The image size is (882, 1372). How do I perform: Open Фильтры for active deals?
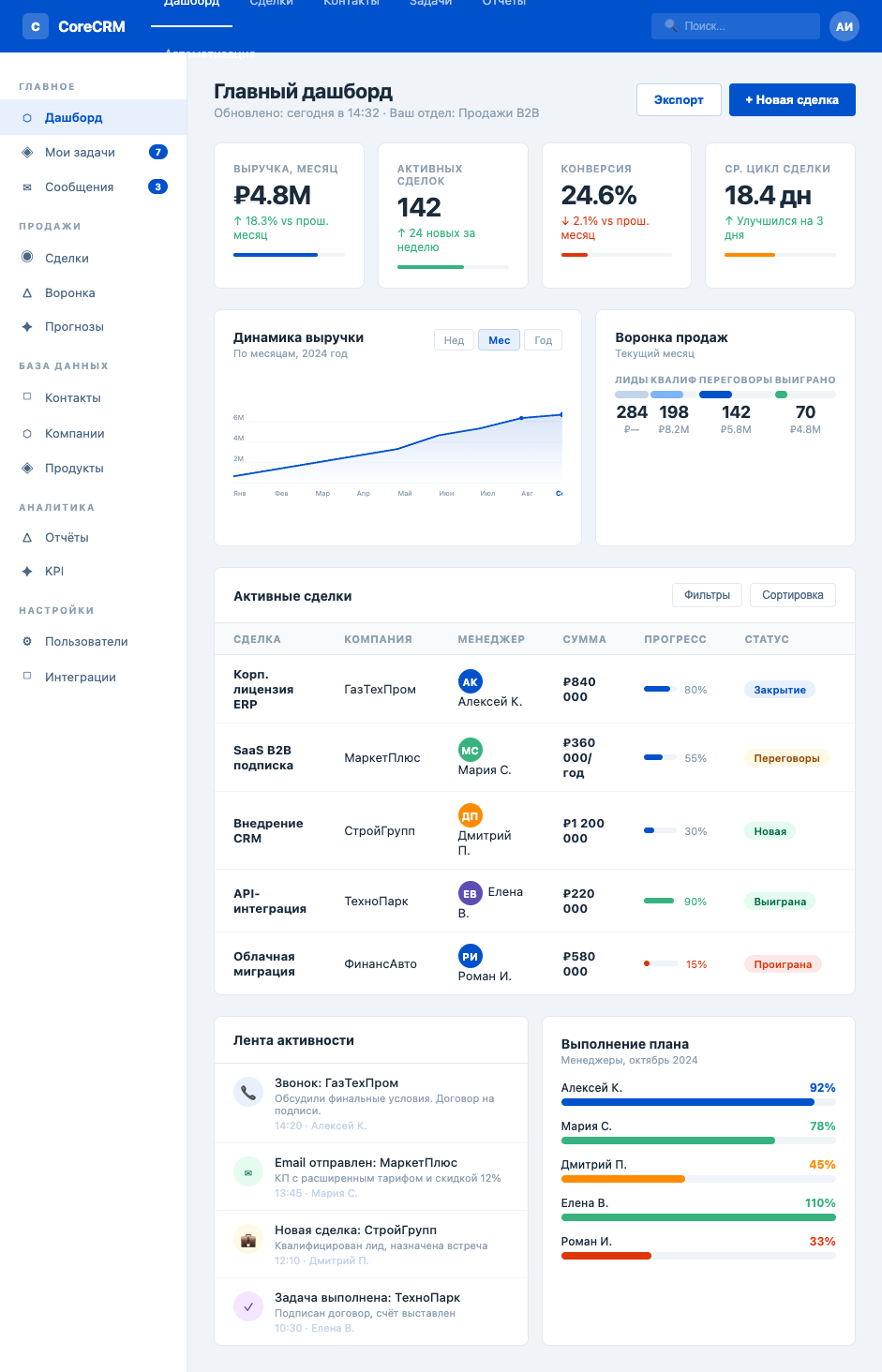pyautogui.click(x=708, y=595)
